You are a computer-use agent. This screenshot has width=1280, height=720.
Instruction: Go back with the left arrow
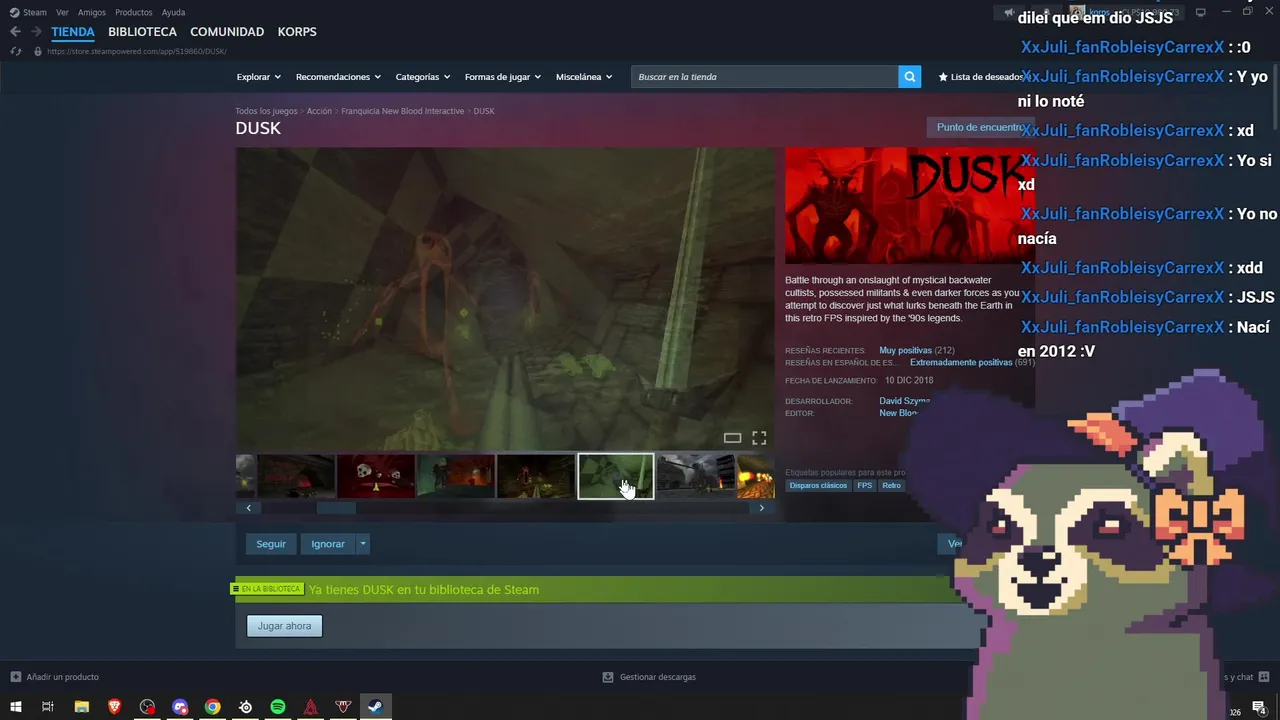tap(15, 32)
